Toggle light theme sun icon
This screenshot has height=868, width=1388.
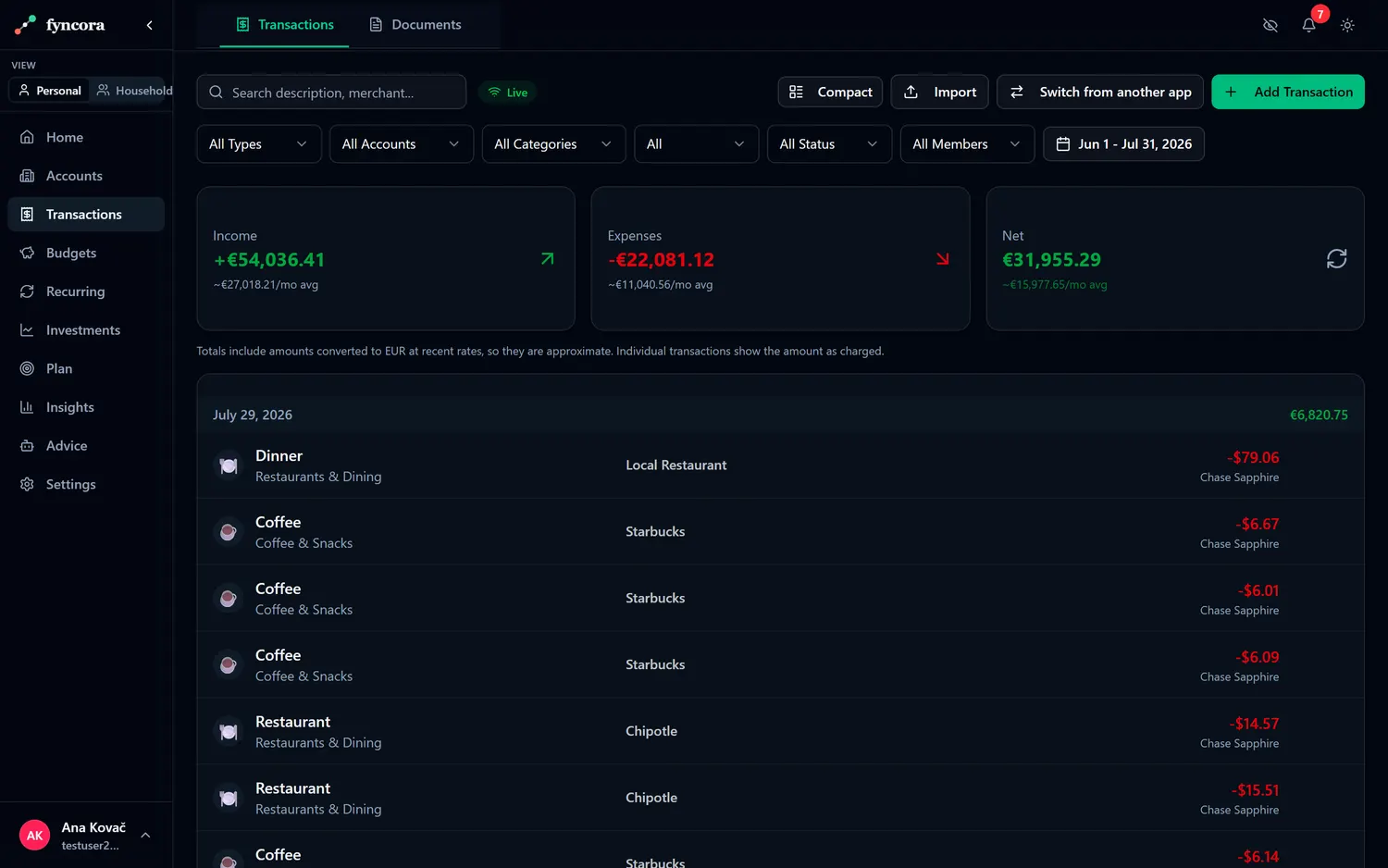pos(1347,25)
